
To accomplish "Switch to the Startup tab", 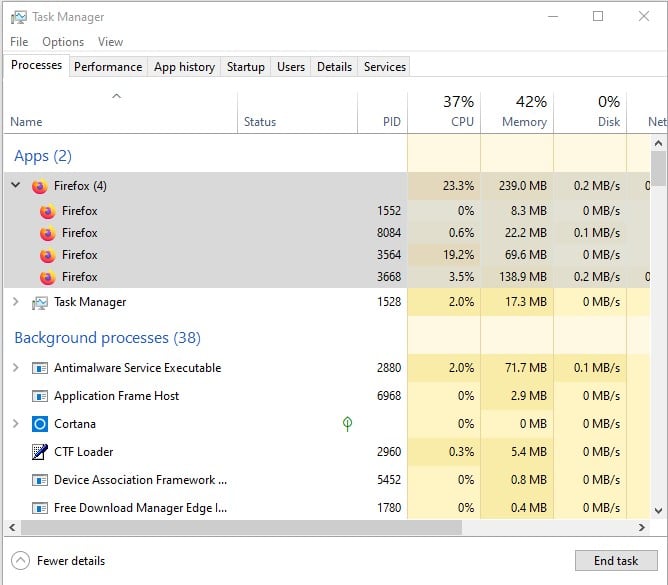I will (x=246, y=67).
